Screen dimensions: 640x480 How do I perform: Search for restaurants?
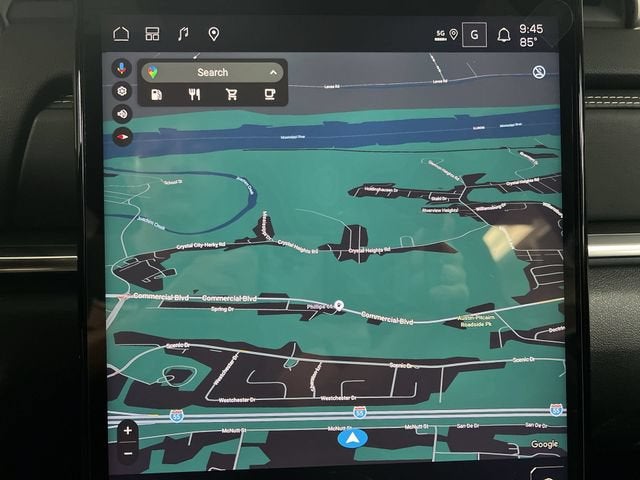coord(194,95)
